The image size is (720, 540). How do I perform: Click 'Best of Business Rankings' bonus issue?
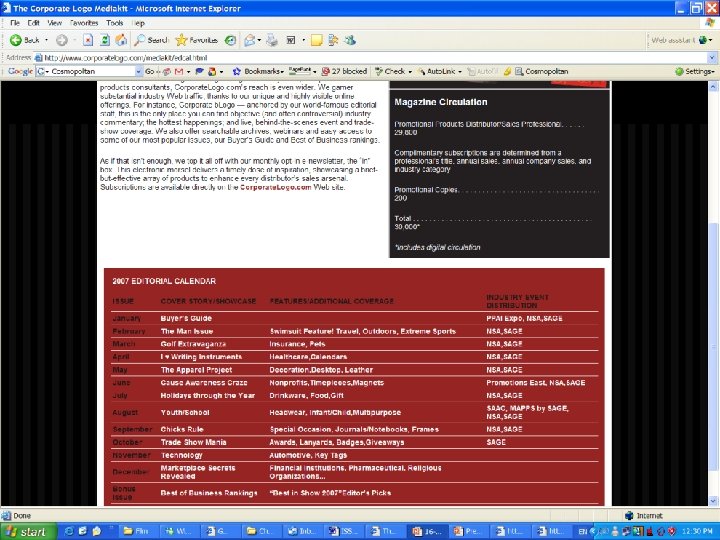209,493
